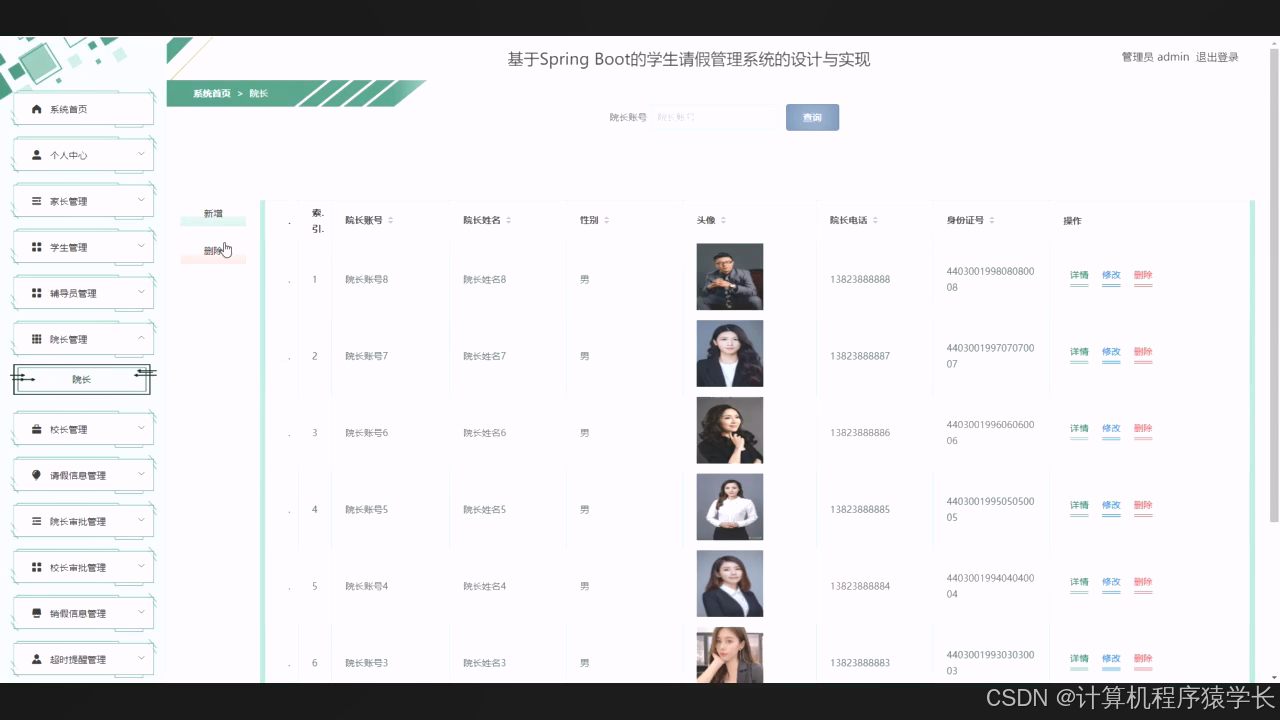
Task: Select the 院长管理 grid icon
Action: 37,338
